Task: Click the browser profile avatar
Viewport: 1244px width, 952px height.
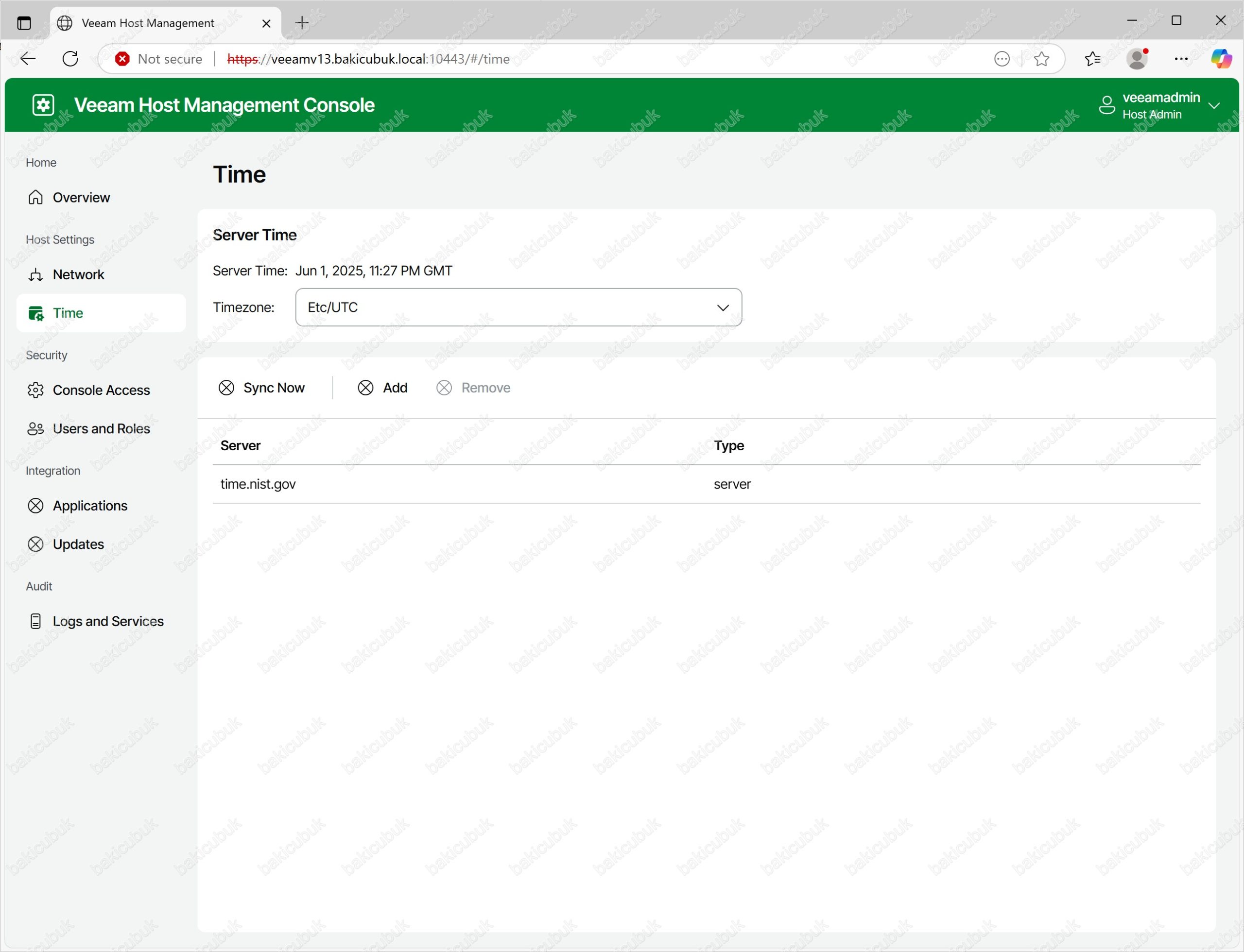Action: [1138, 59]
